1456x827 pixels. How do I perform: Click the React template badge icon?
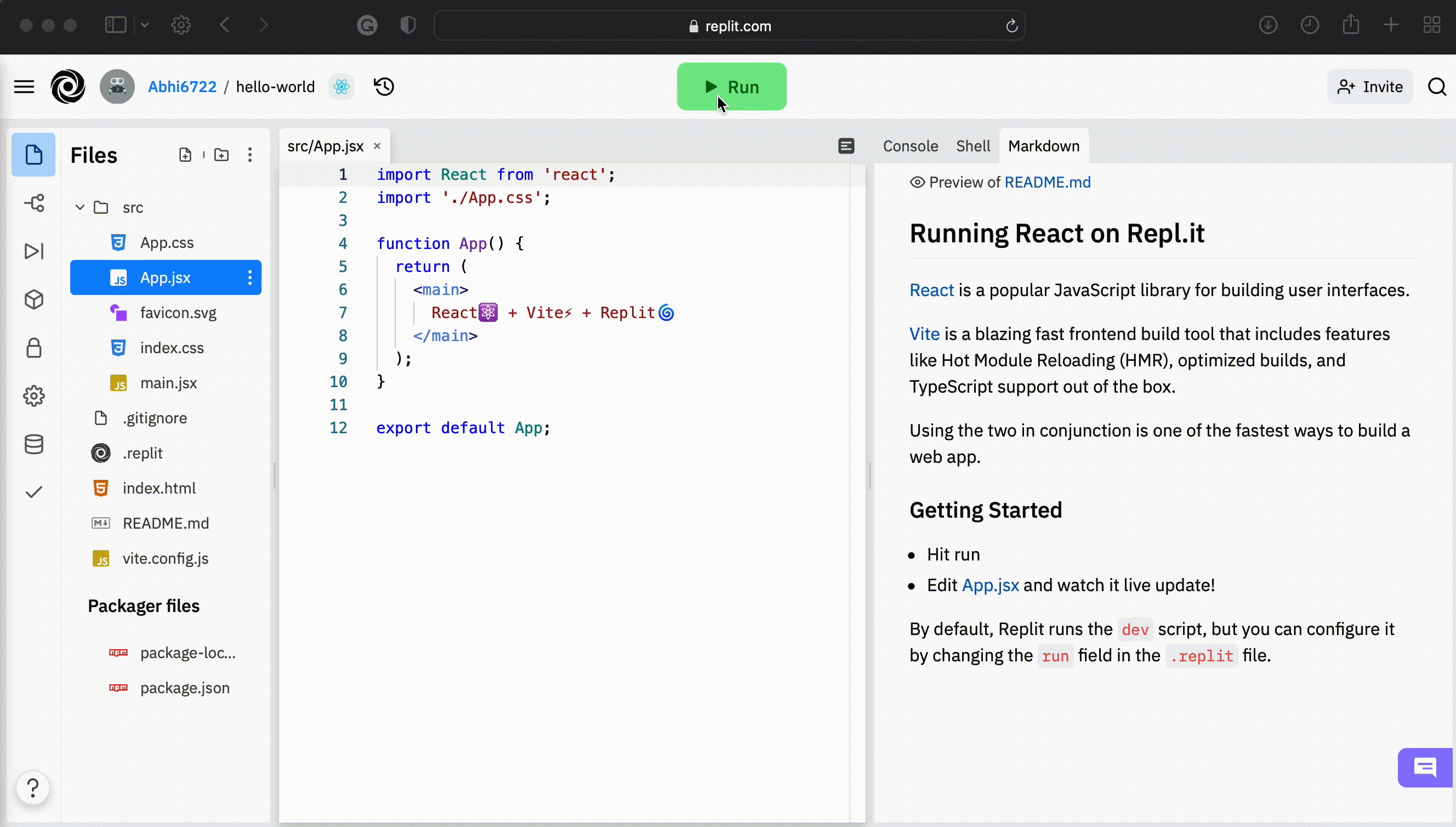point(342,87)
